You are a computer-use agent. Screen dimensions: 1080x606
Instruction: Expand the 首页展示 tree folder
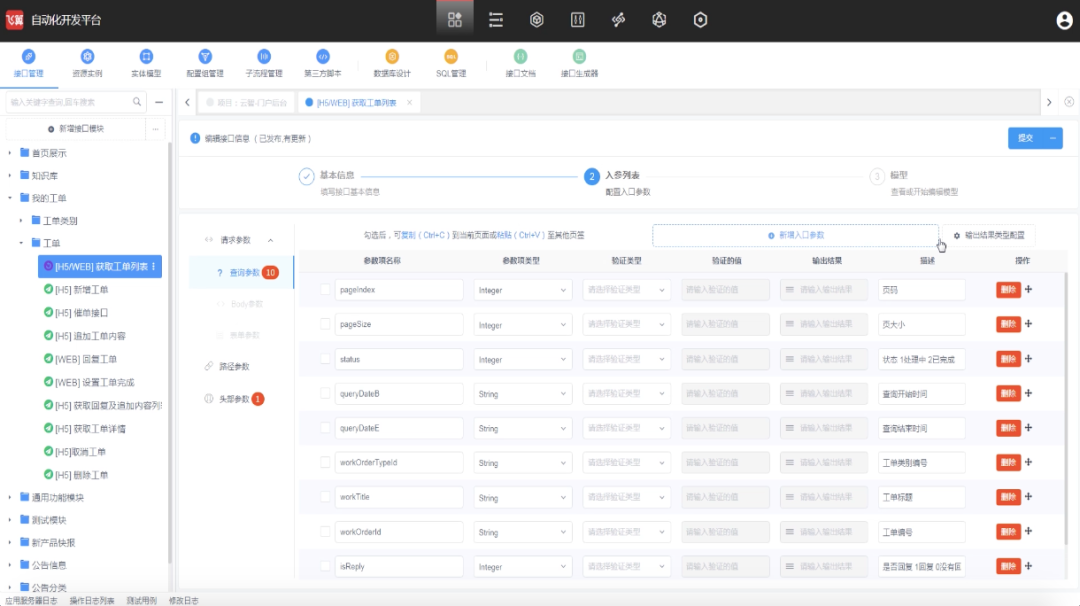click(10, 153)
